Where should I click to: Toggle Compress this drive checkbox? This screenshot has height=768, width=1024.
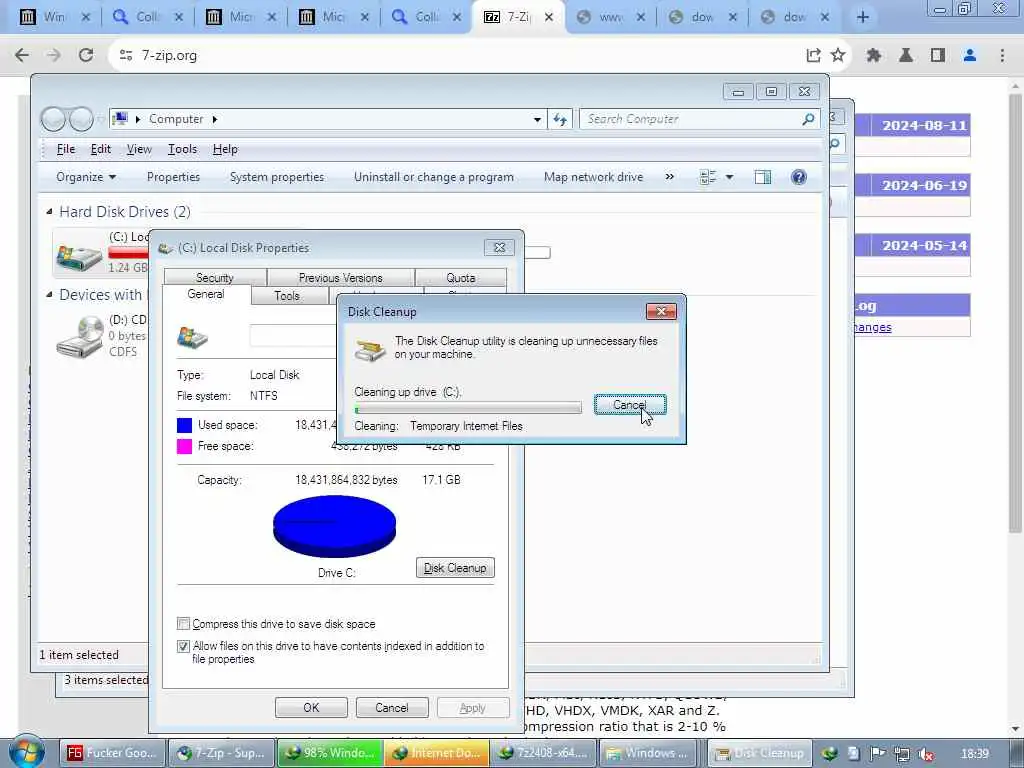(184, 624)
